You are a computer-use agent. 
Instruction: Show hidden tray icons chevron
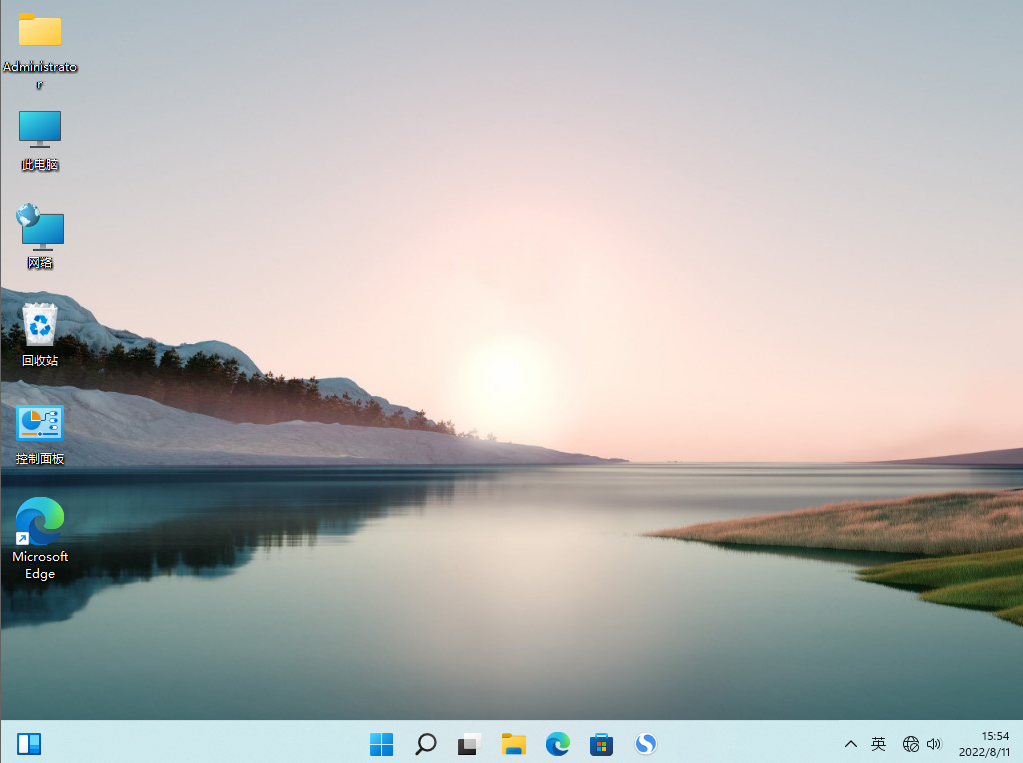851,743
